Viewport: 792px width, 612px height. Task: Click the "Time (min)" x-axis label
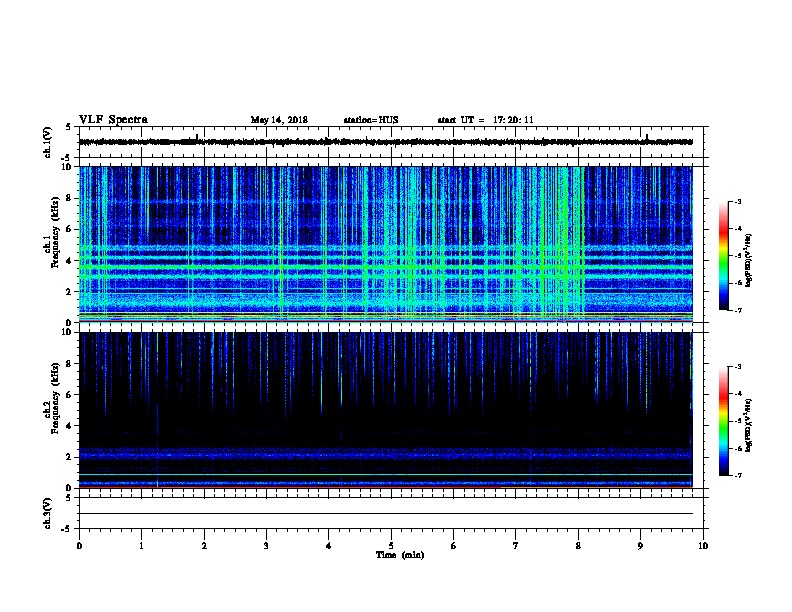400,555
